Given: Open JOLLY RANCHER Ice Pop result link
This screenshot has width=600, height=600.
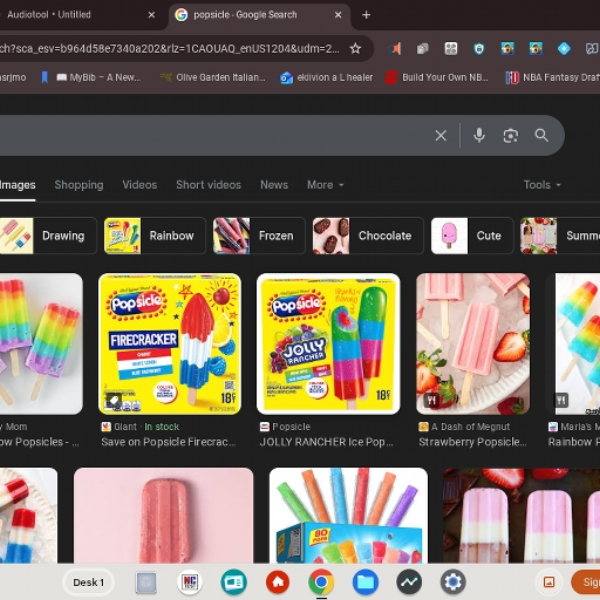Looking at the screenshot, I should pyautogui.click(x=326, y=442).
